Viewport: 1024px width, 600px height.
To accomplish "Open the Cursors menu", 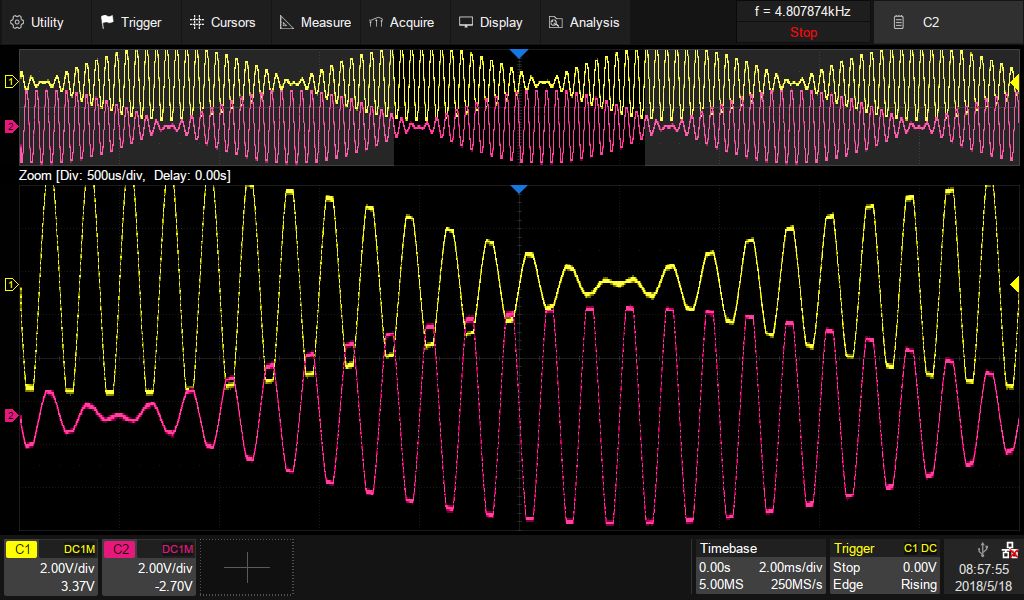I will coord(222,22).
